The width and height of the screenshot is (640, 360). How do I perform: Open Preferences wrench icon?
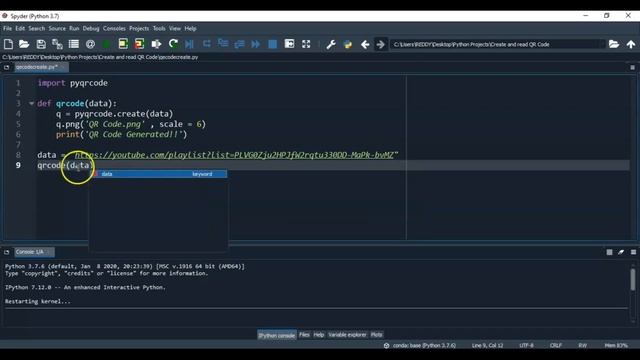tap(331, 44)
